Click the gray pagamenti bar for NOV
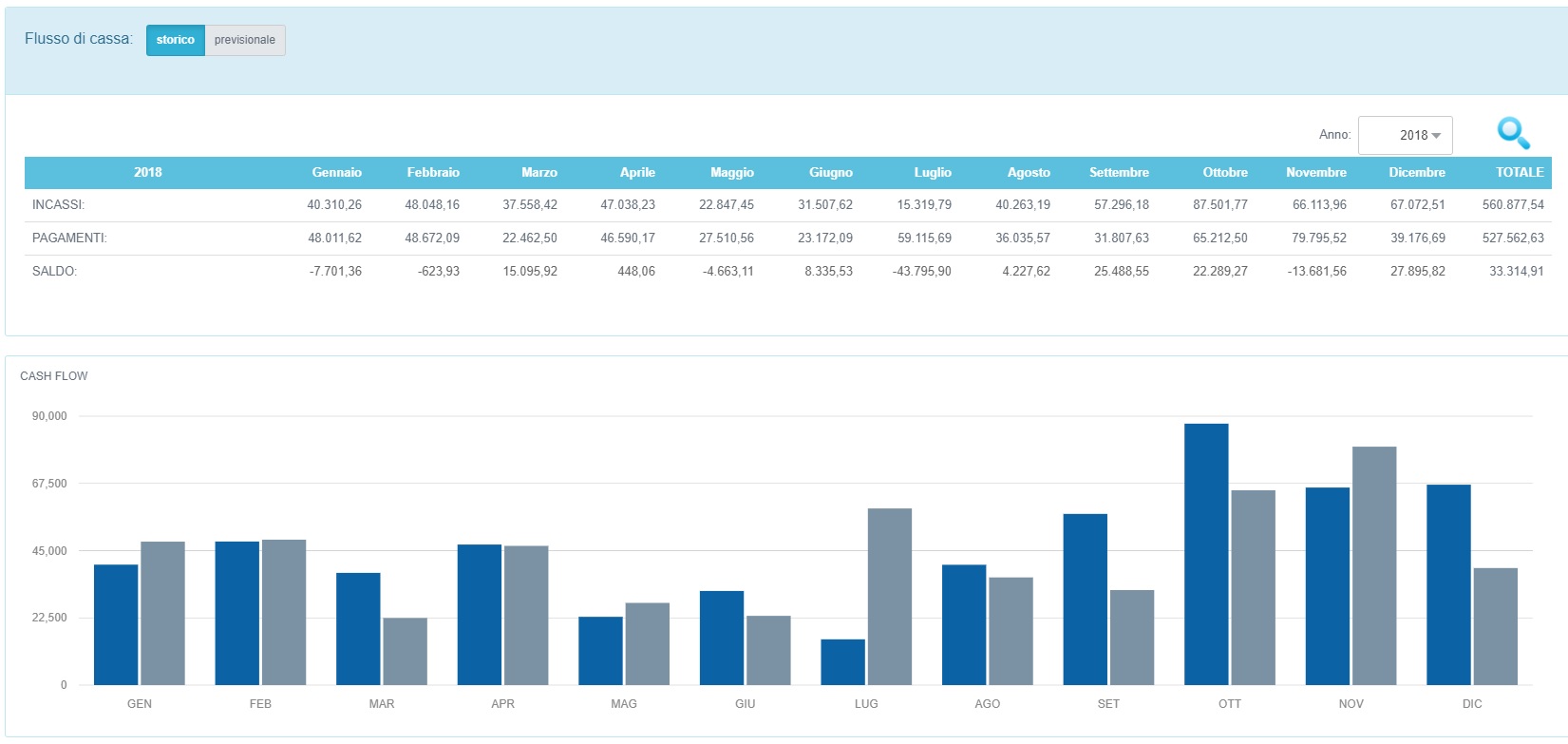 click(x=1374, y=565)
